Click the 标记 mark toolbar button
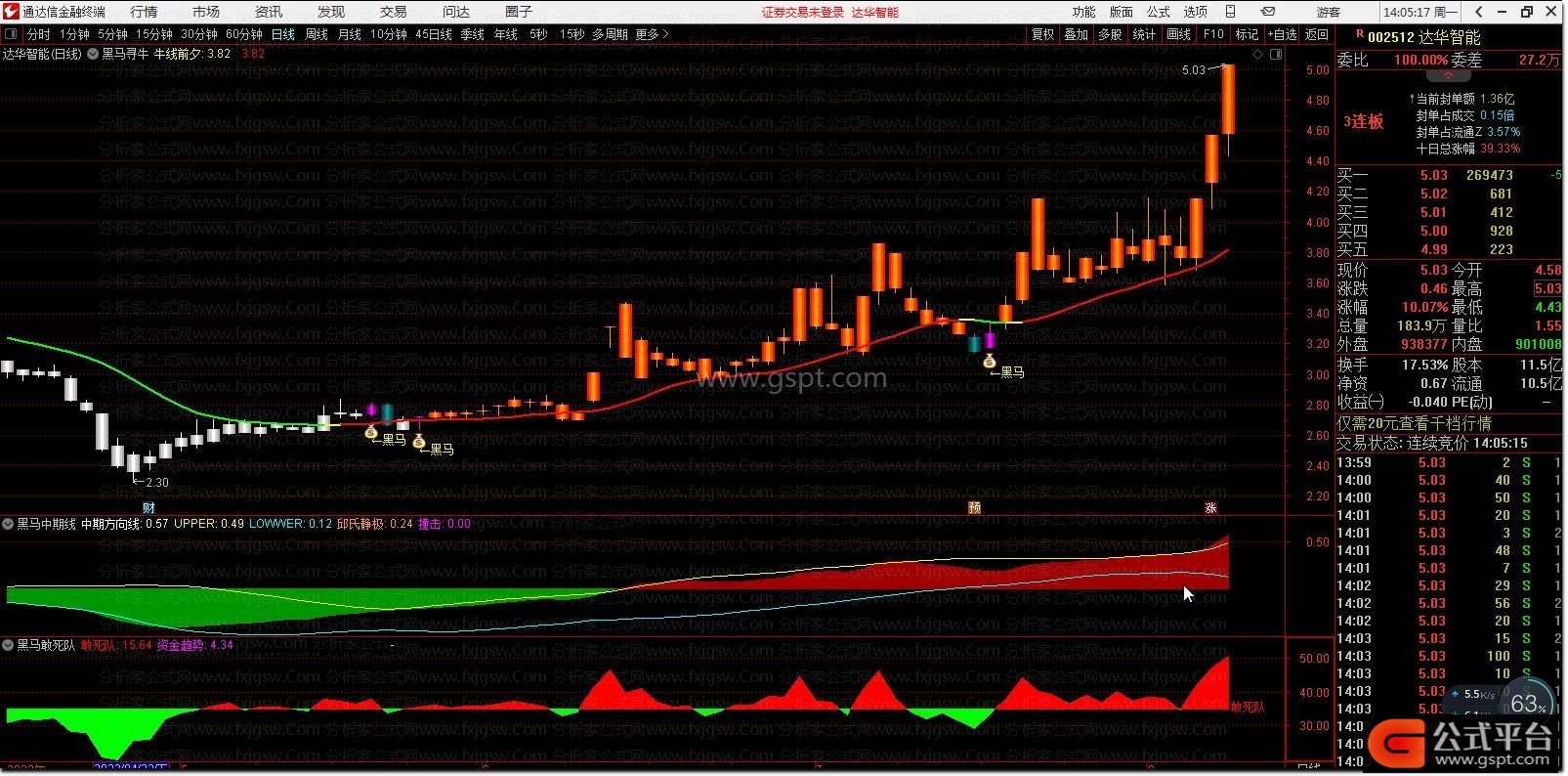Viewport: 1568px width, 776px height. click(x=1248, y=34)
